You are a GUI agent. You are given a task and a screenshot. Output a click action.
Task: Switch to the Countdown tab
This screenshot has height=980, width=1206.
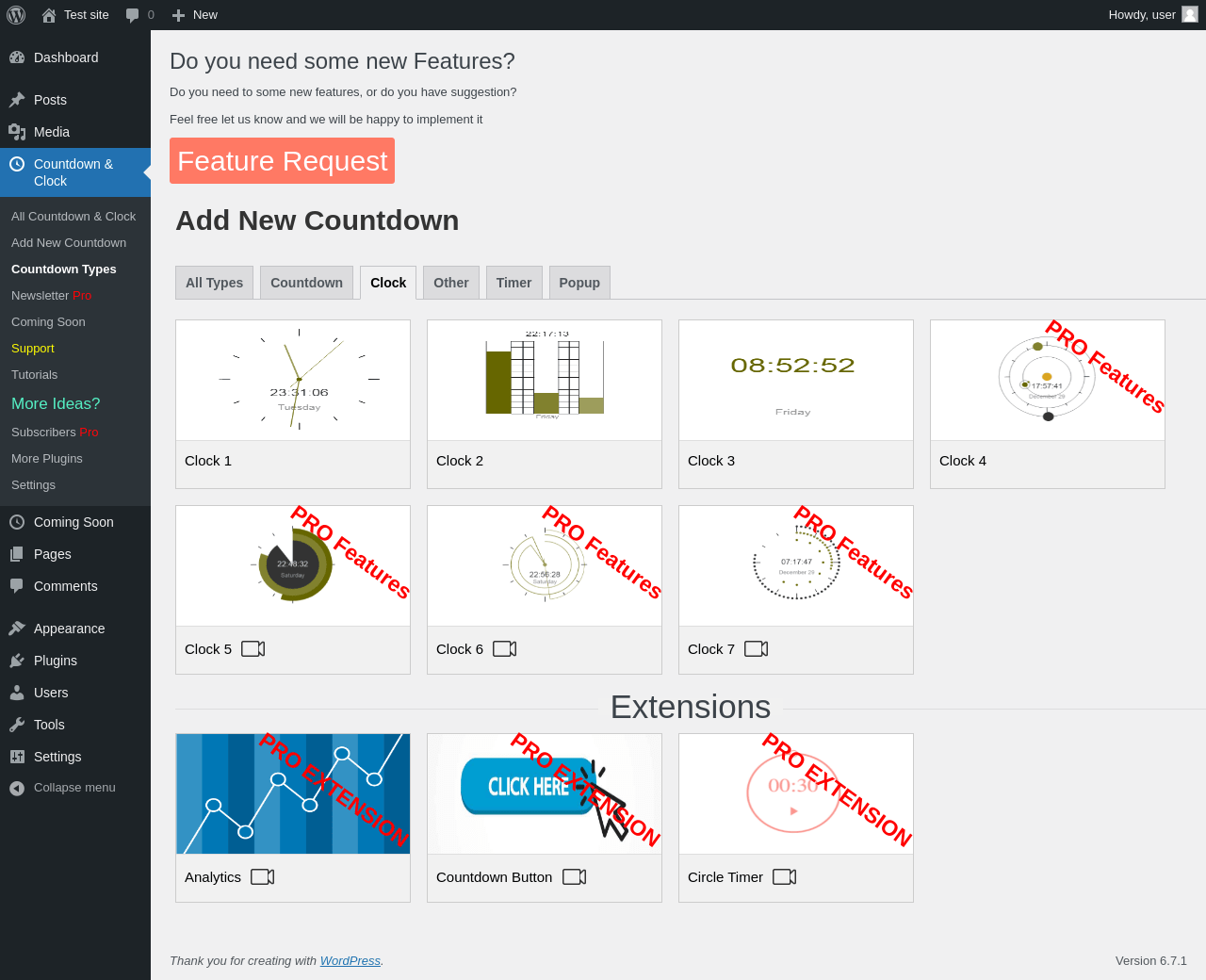(306, 283)
